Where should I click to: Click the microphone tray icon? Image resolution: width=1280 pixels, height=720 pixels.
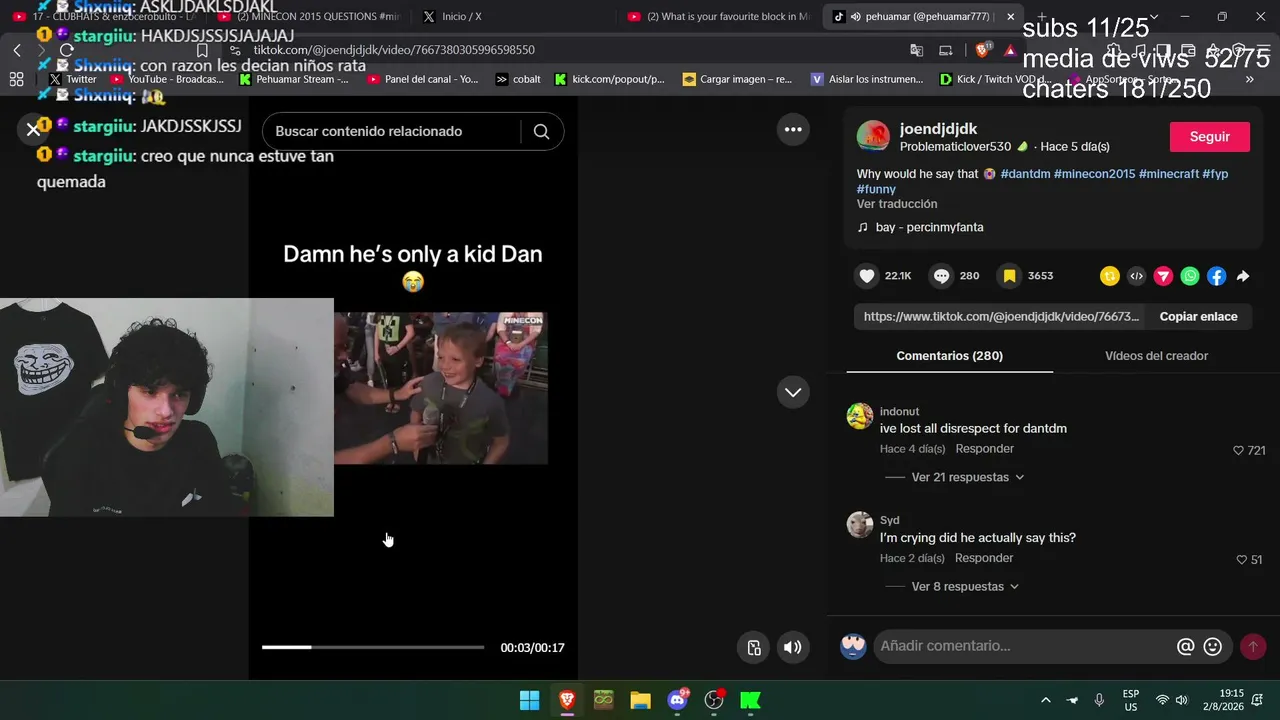pyautogui.click(x=1099, y=700)
